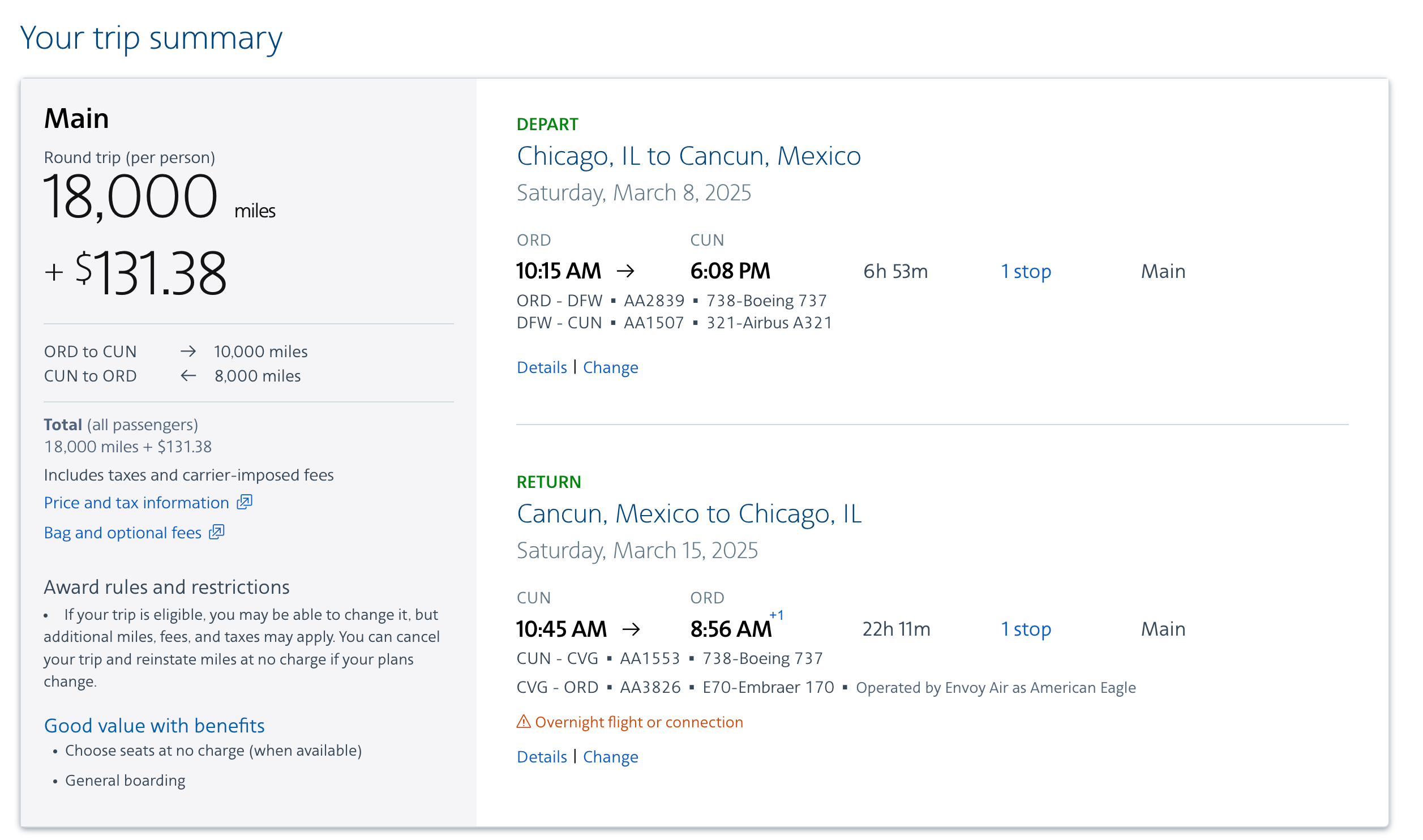Click the arrow icon after 10:45 AM departure
Image resolution: width=1423 pixels, height=840 pixels.
click(631, 629)
